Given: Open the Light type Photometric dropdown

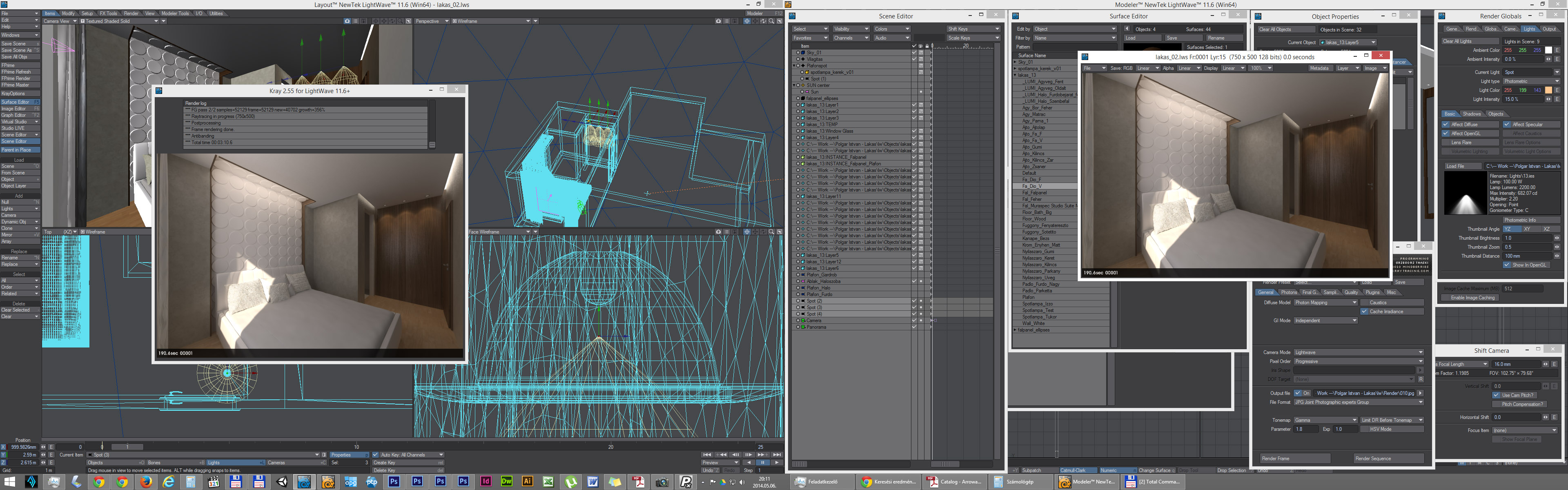Looking at the screenshot, I should [x=1532, y=81].
